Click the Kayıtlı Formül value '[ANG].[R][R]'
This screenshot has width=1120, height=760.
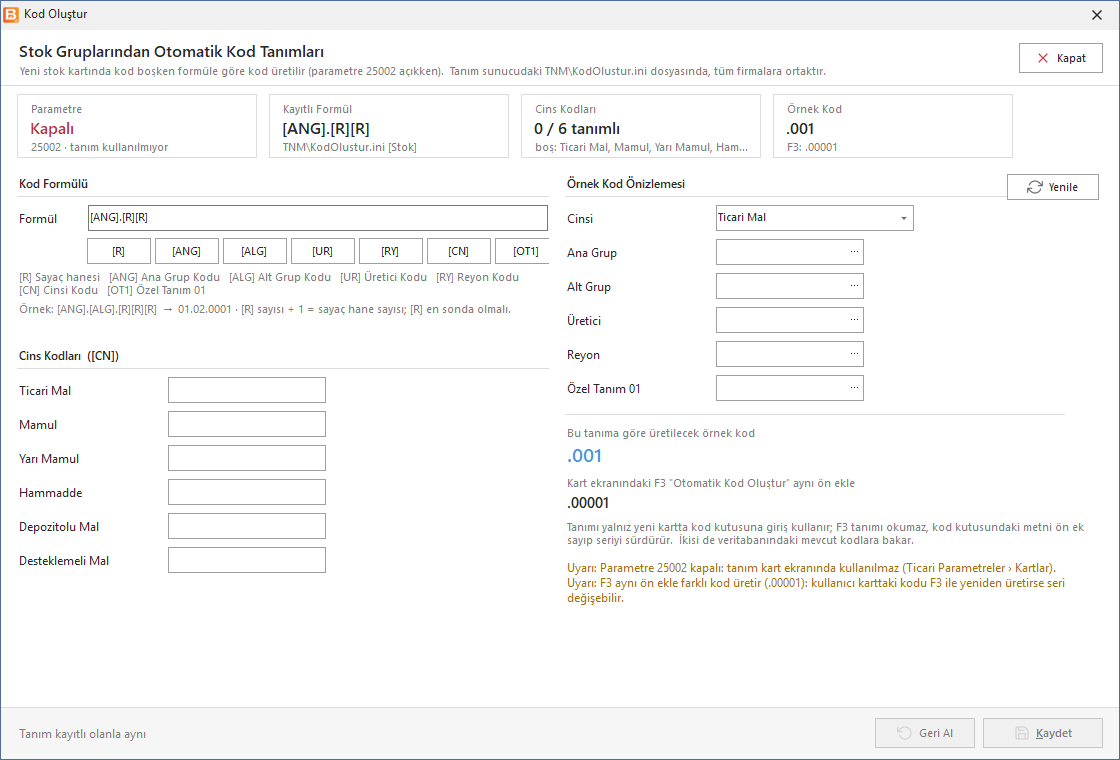click(326, 129)
